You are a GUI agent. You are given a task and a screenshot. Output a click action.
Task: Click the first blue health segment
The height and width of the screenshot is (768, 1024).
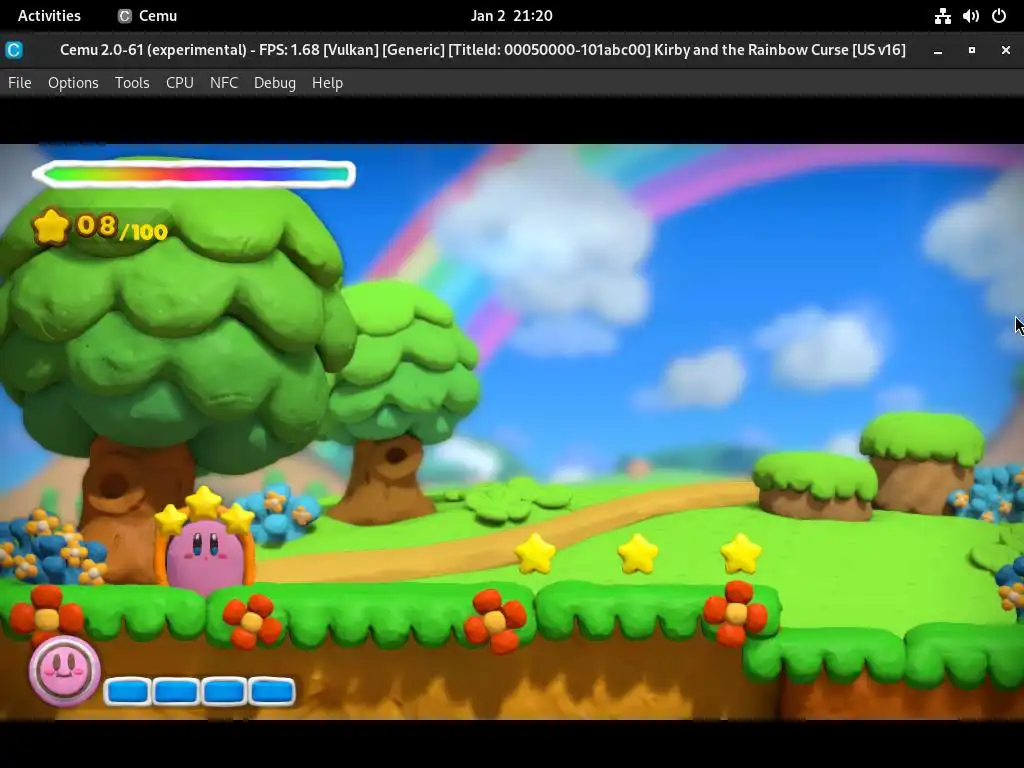pyautogui.click(x=128, y=692)
